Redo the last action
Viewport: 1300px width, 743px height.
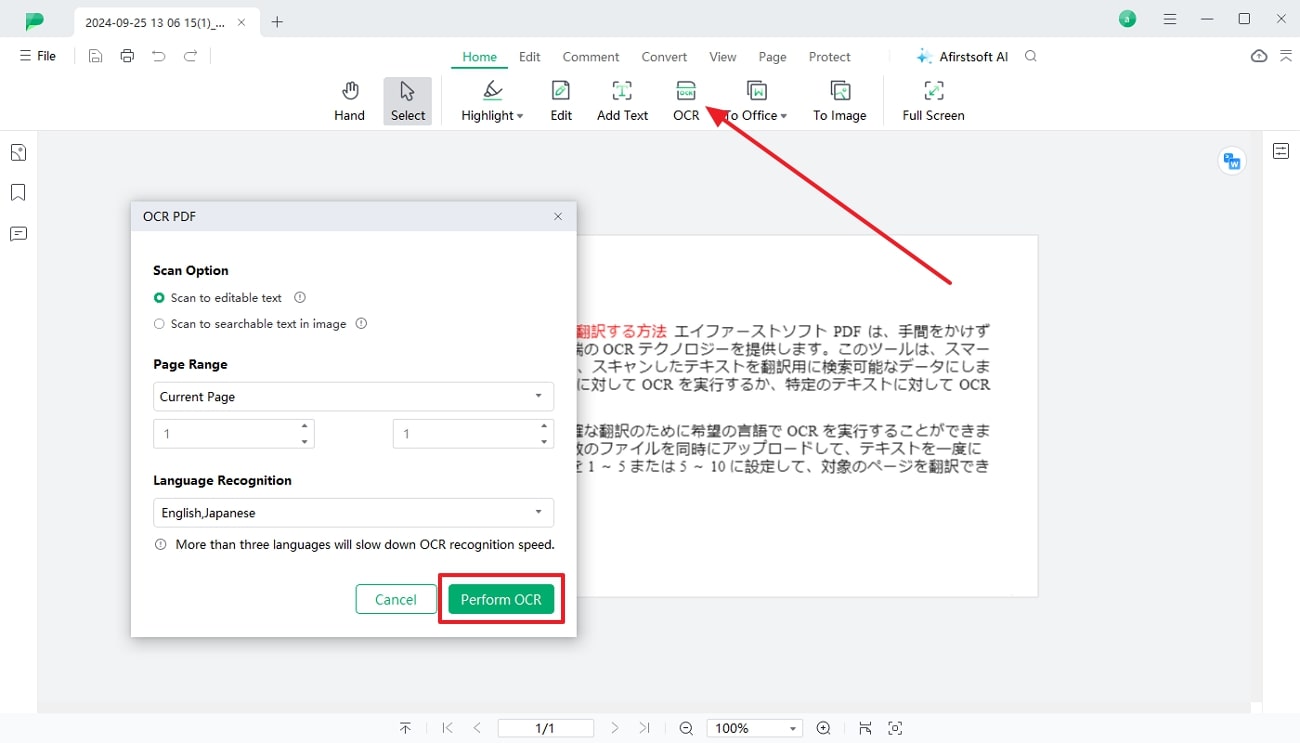(190, 56)
